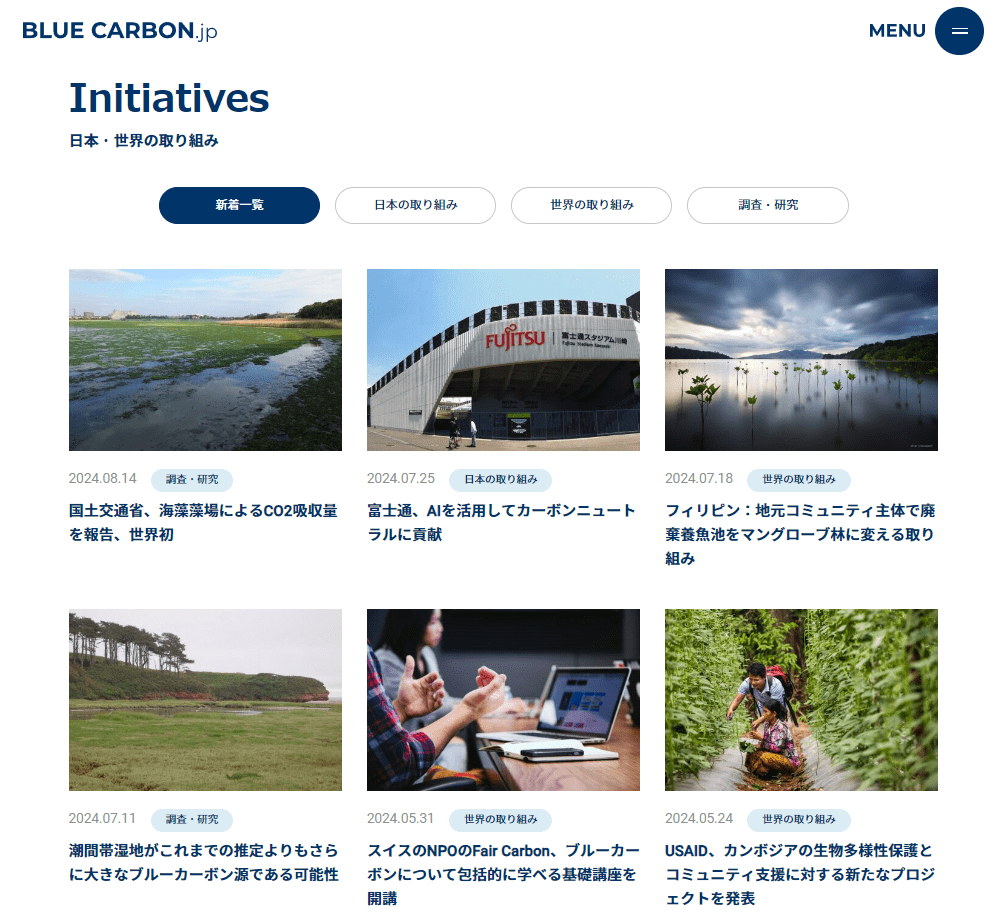Open the 国土交通省 海藻藻場 article title
This screenshot has width=1003, height=922.
coord(203,522)
